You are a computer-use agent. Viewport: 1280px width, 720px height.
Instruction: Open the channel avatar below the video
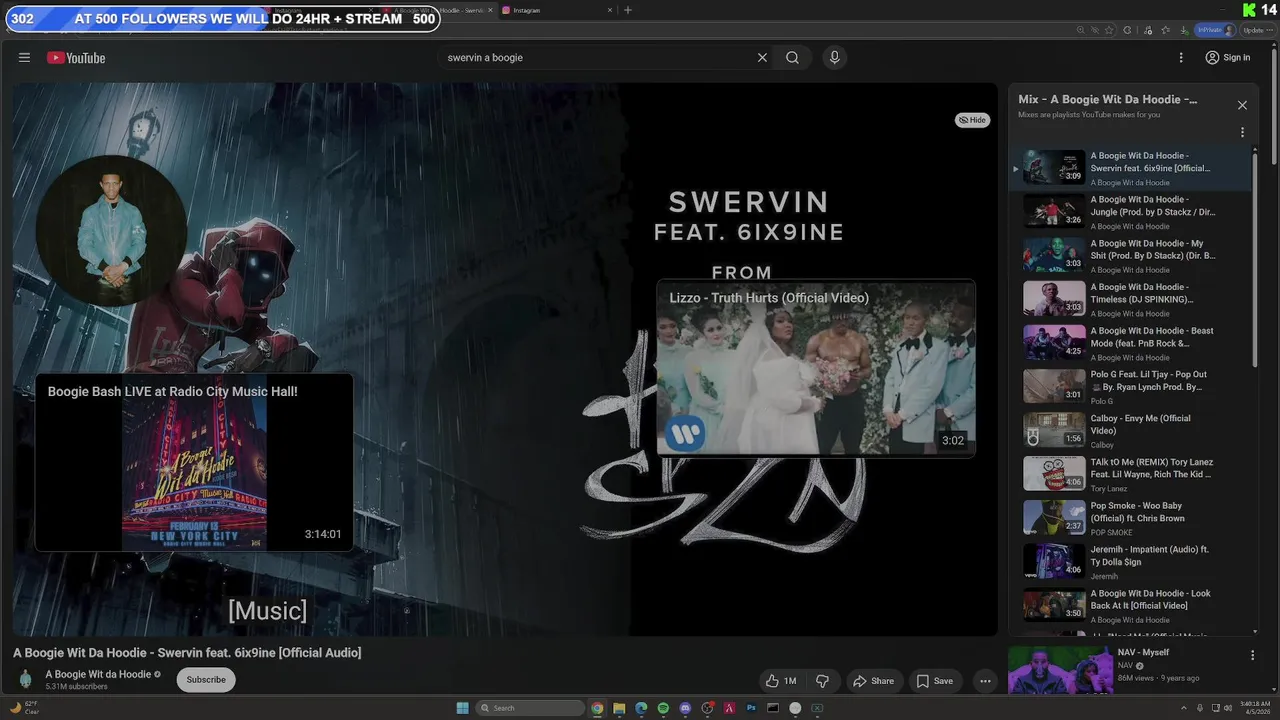pyautogui.click(x=26, y=679)
